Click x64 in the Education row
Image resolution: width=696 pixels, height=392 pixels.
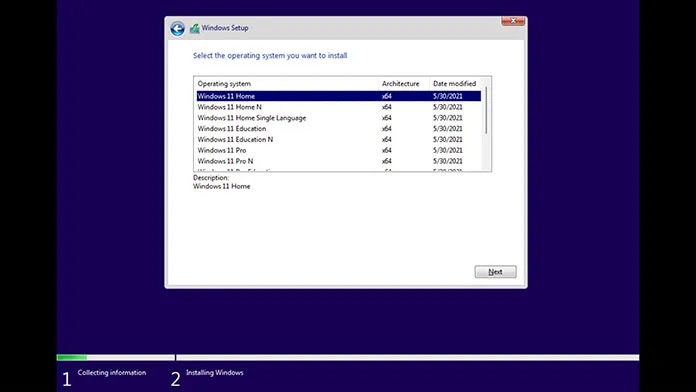tap(387, 129)
